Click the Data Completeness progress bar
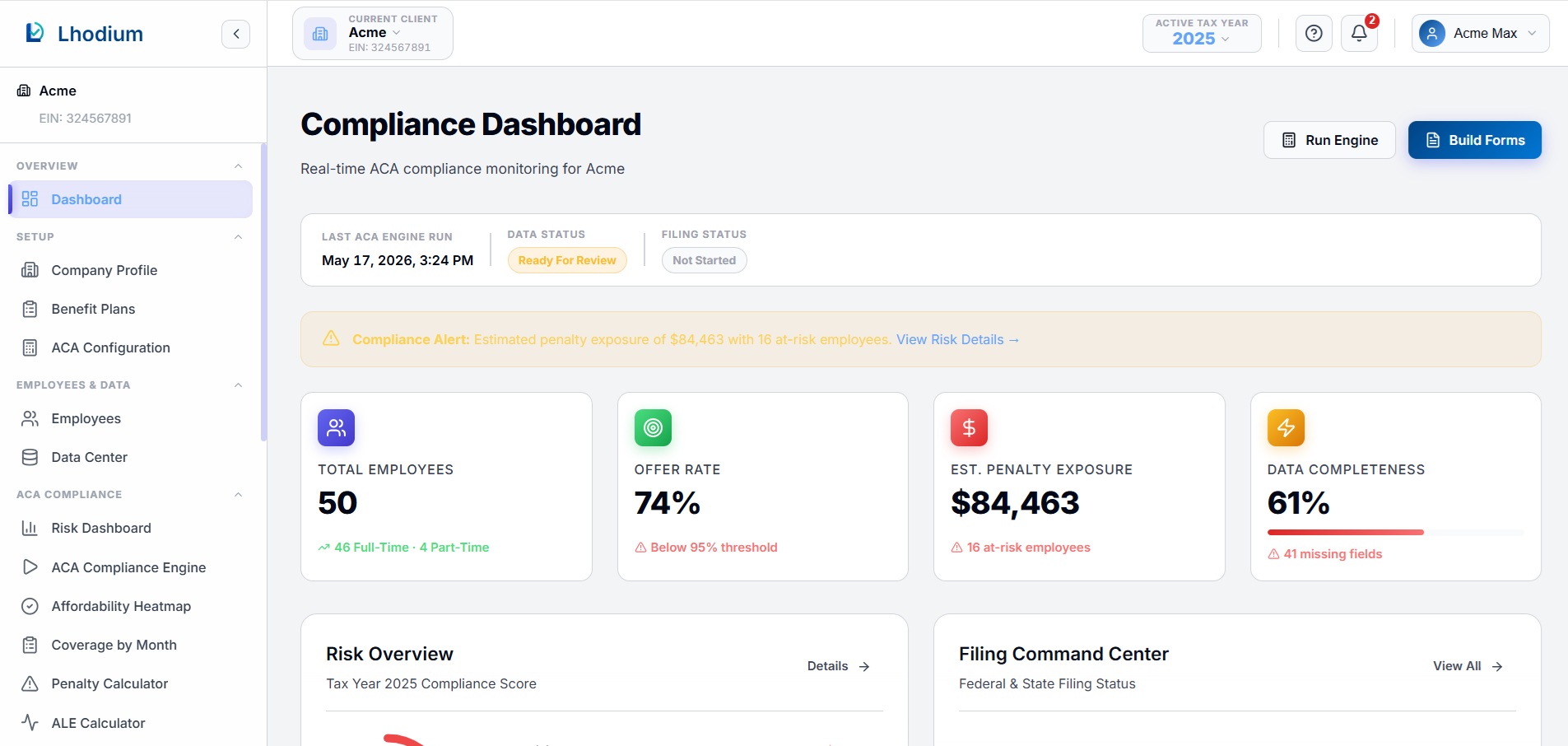This screenshot has height=746, width=1568. click(x=1395, y=533)
